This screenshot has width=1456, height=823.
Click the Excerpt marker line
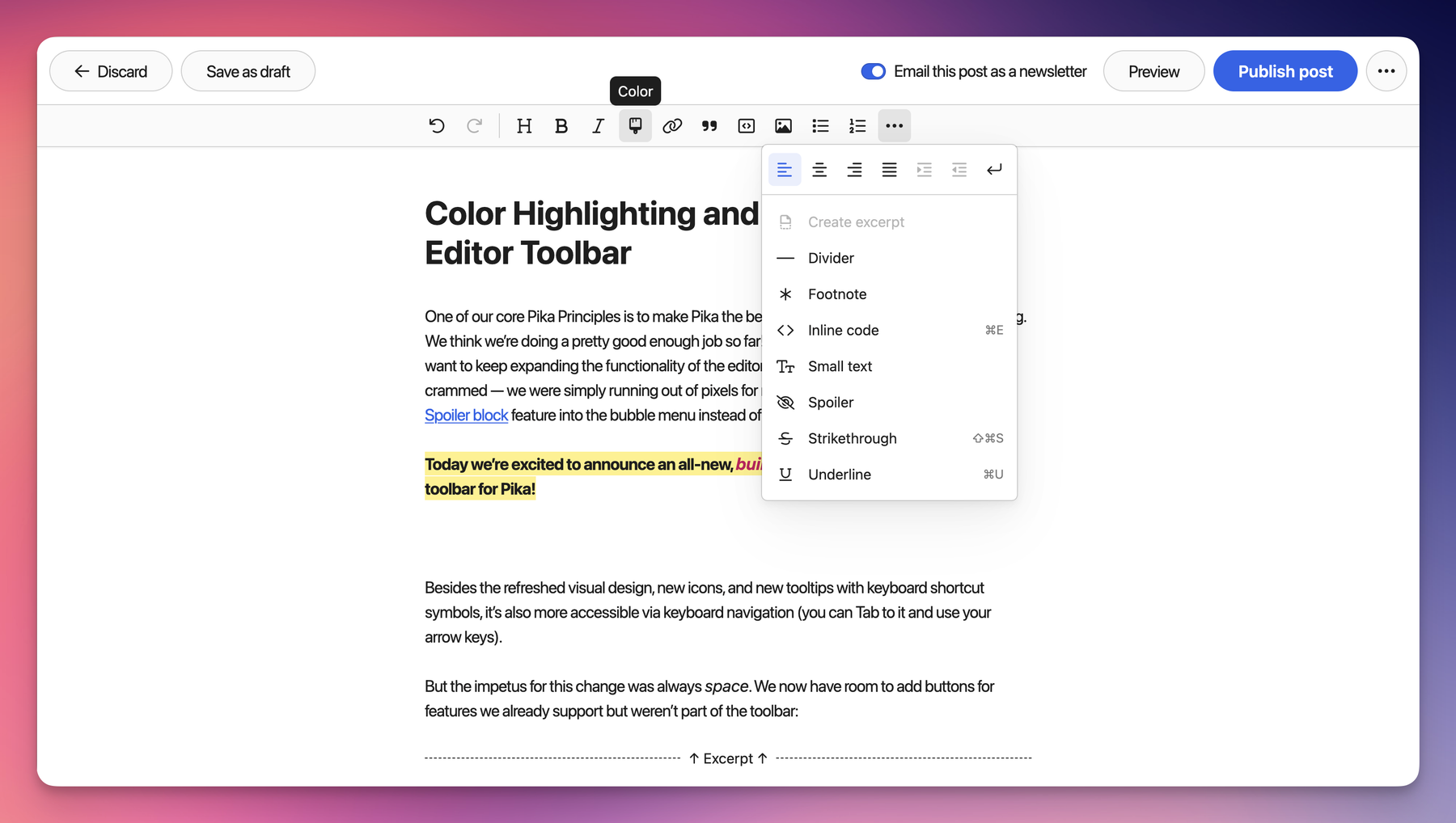click(x=728, y=758)
